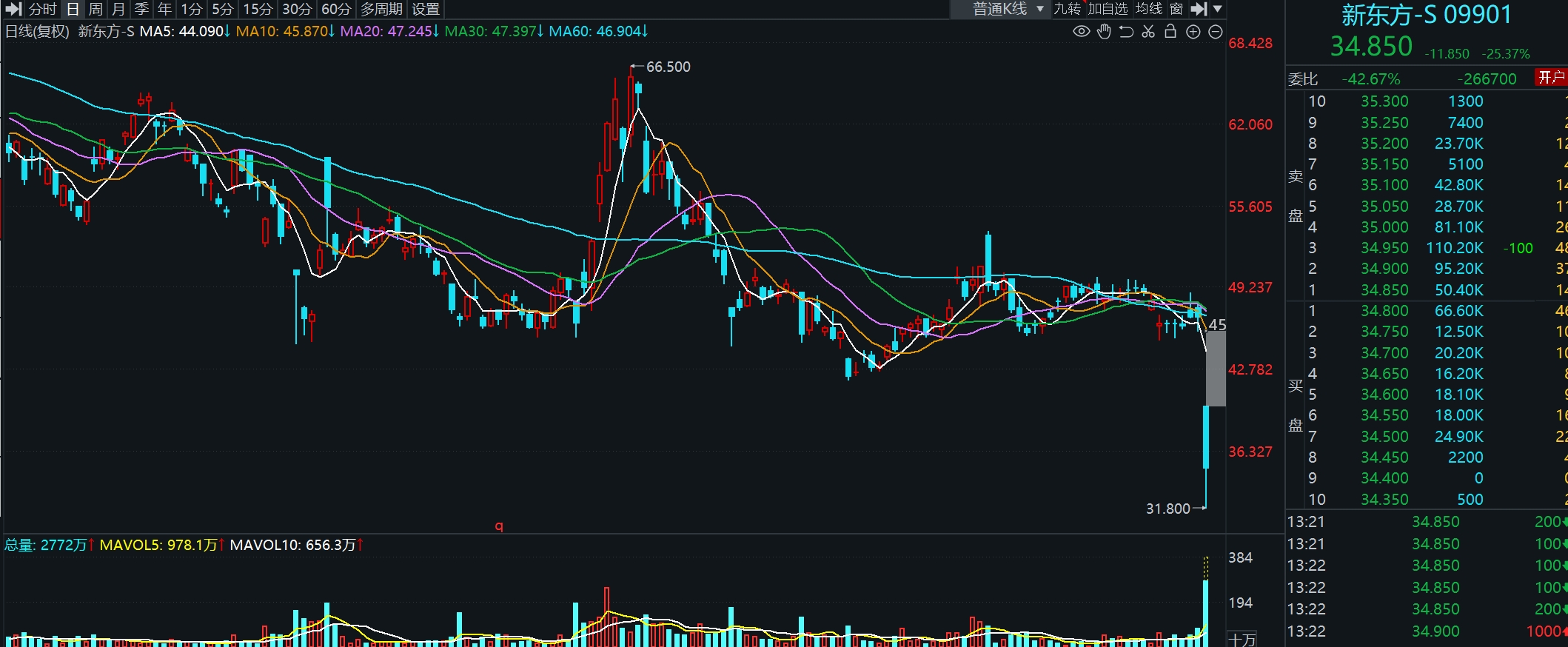Click the 开户 open account button

point(1551,78)
